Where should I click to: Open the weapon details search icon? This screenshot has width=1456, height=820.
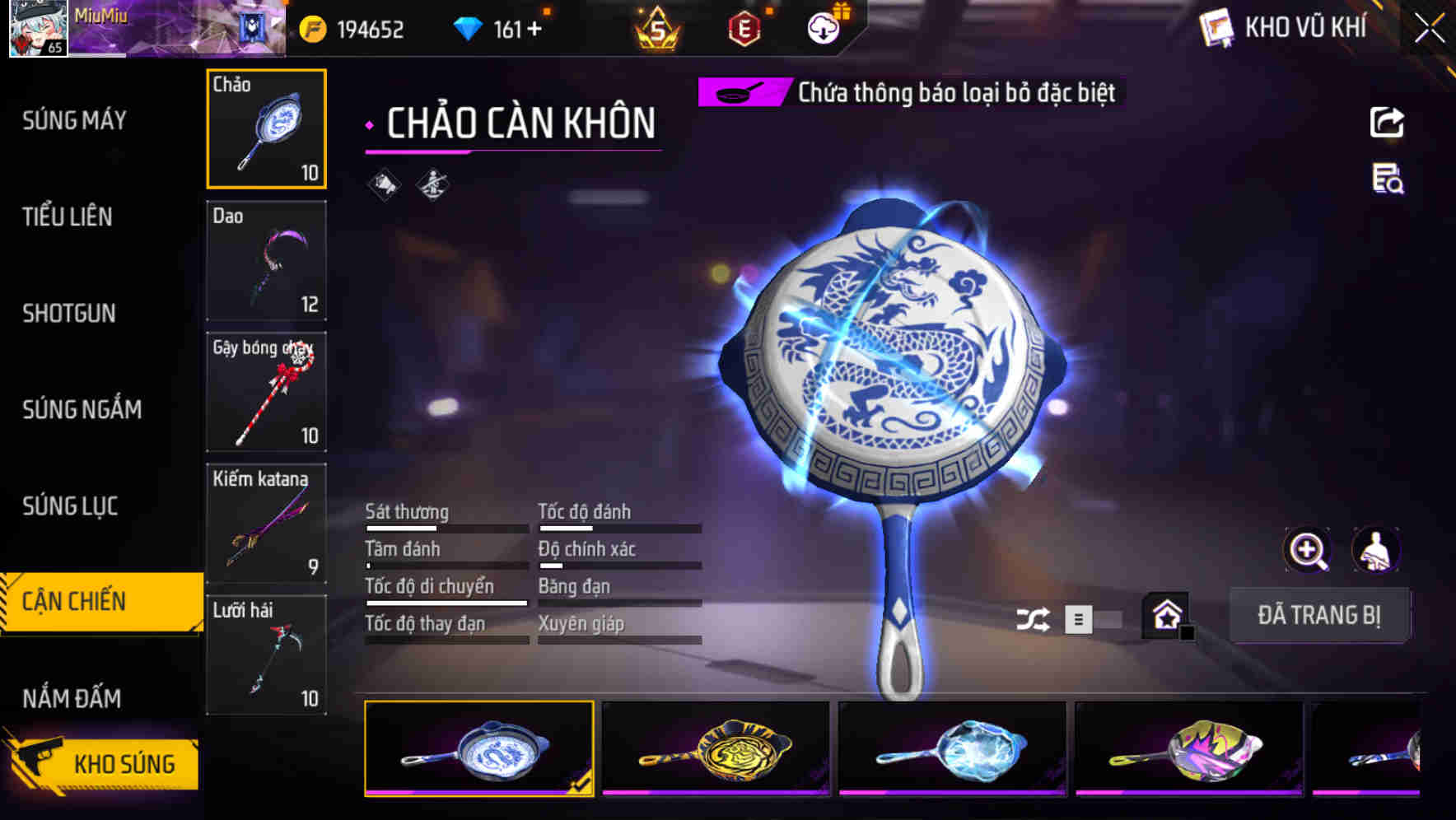click(x=1388, y=179)
